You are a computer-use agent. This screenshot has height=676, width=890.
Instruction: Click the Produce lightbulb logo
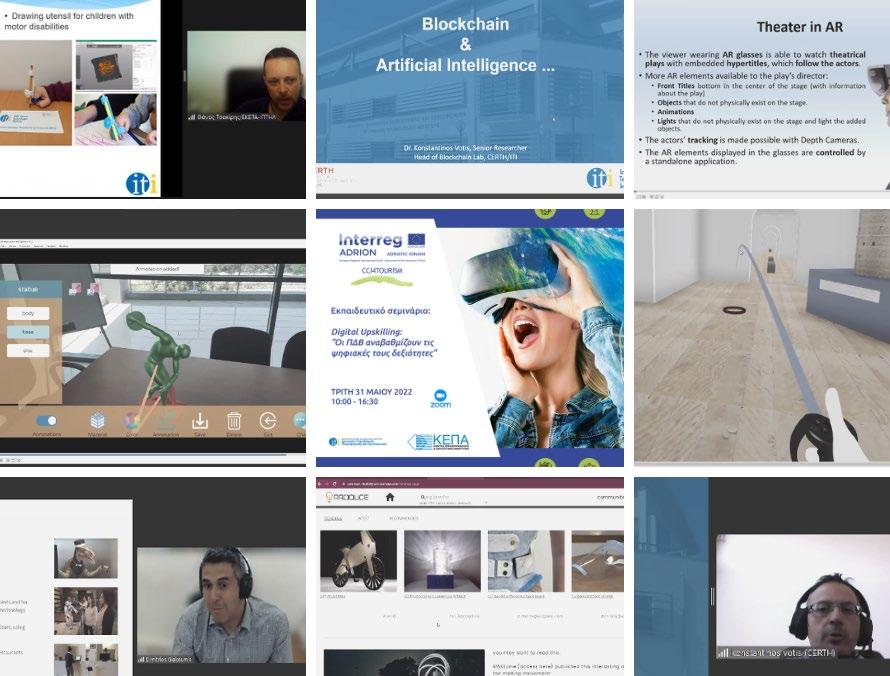coord(346,497)
